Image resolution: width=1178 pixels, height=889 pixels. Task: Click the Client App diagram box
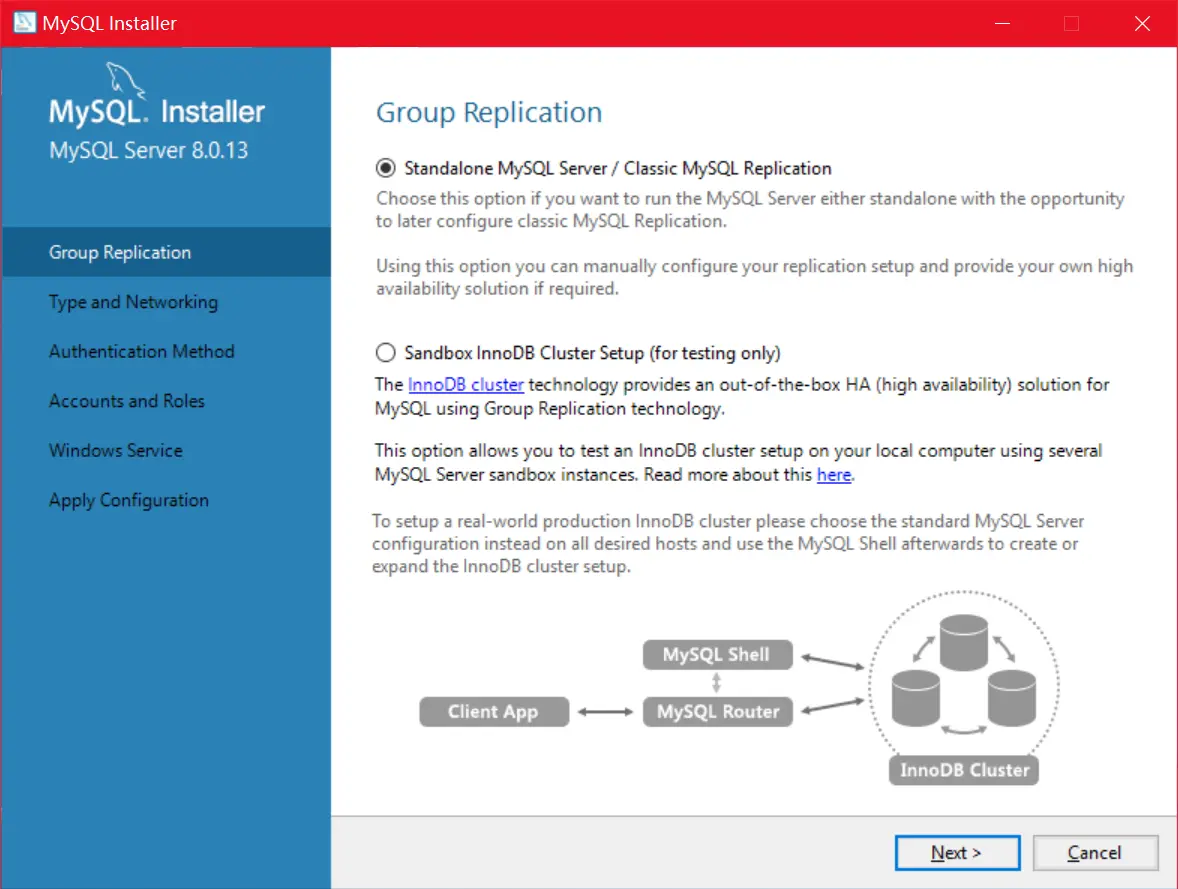(x=494, y=712)
